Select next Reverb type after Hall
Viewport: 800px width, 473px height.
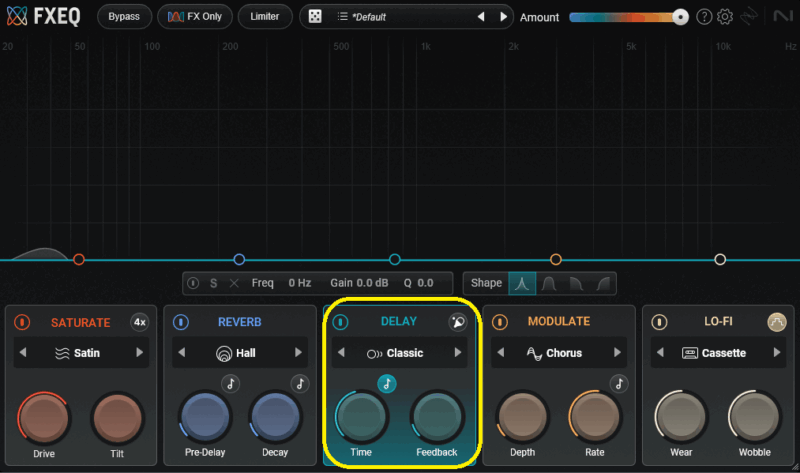point(298,353)
